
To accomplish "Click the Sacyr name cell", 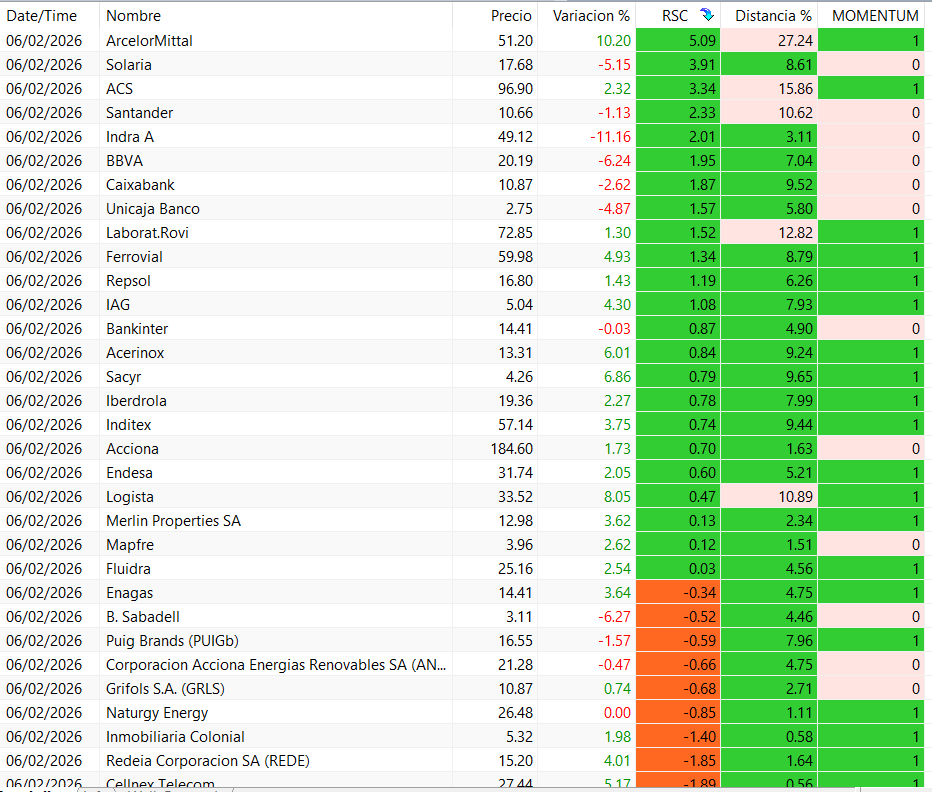I will tap(124, 377).
